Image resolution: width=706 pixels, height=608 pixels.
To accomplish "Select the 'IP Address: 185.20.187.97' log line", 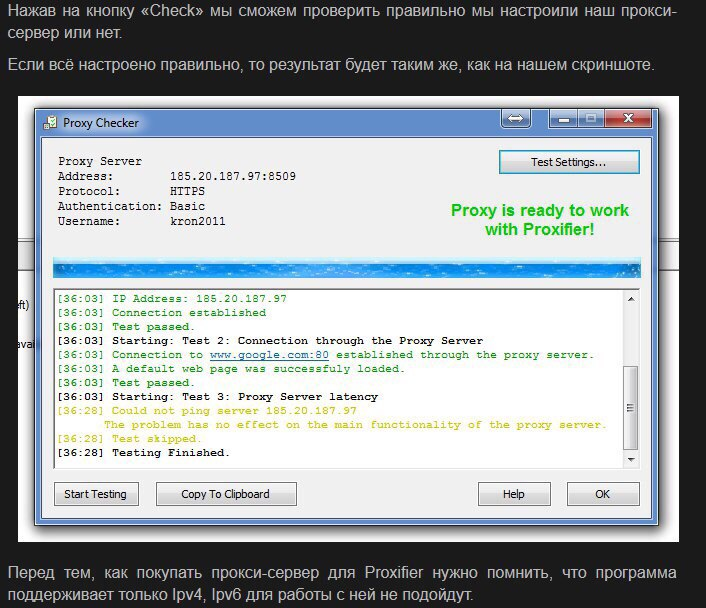I will (x=172, y=299).
